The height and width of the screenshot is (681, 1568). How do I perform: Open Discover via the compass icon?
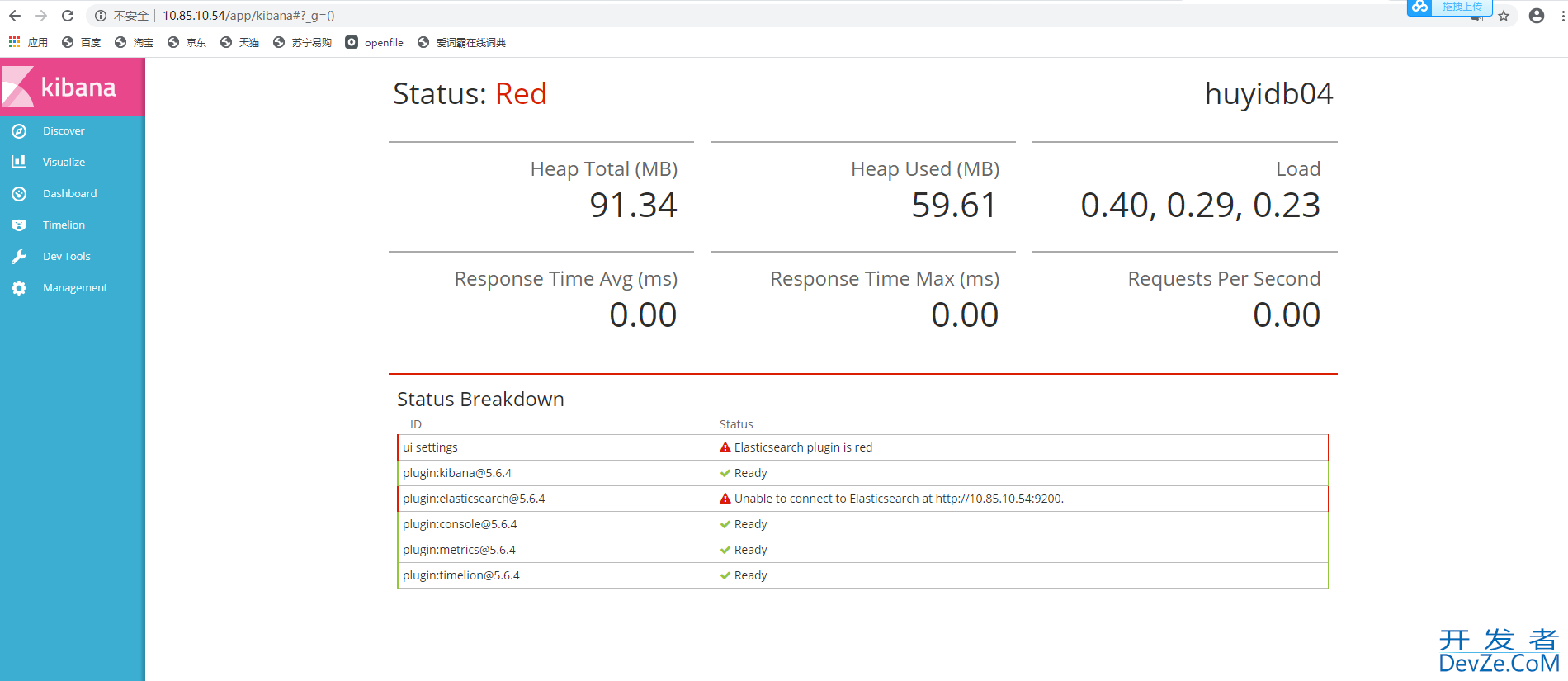(x=19, y=131)
